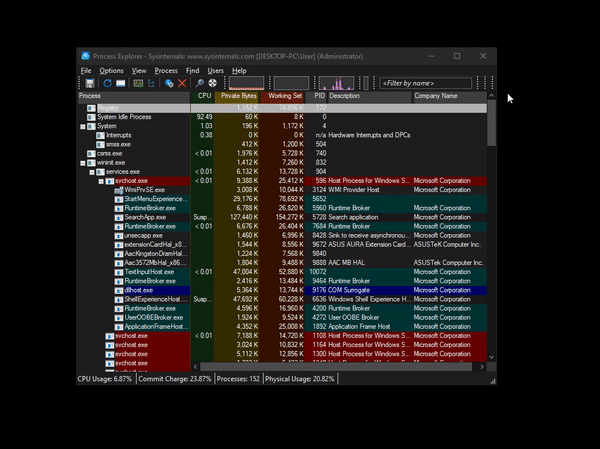Select the RuntimeBroker.exe row with PID 7684
This screenshot has width=600, height=449.
coord(282,227)
